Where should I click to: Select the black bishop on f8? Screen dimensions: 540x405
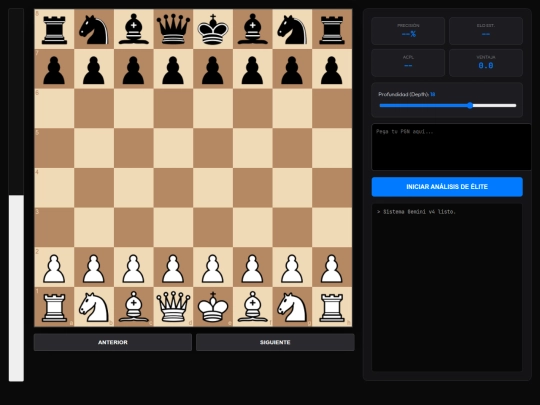coord(252,29)
